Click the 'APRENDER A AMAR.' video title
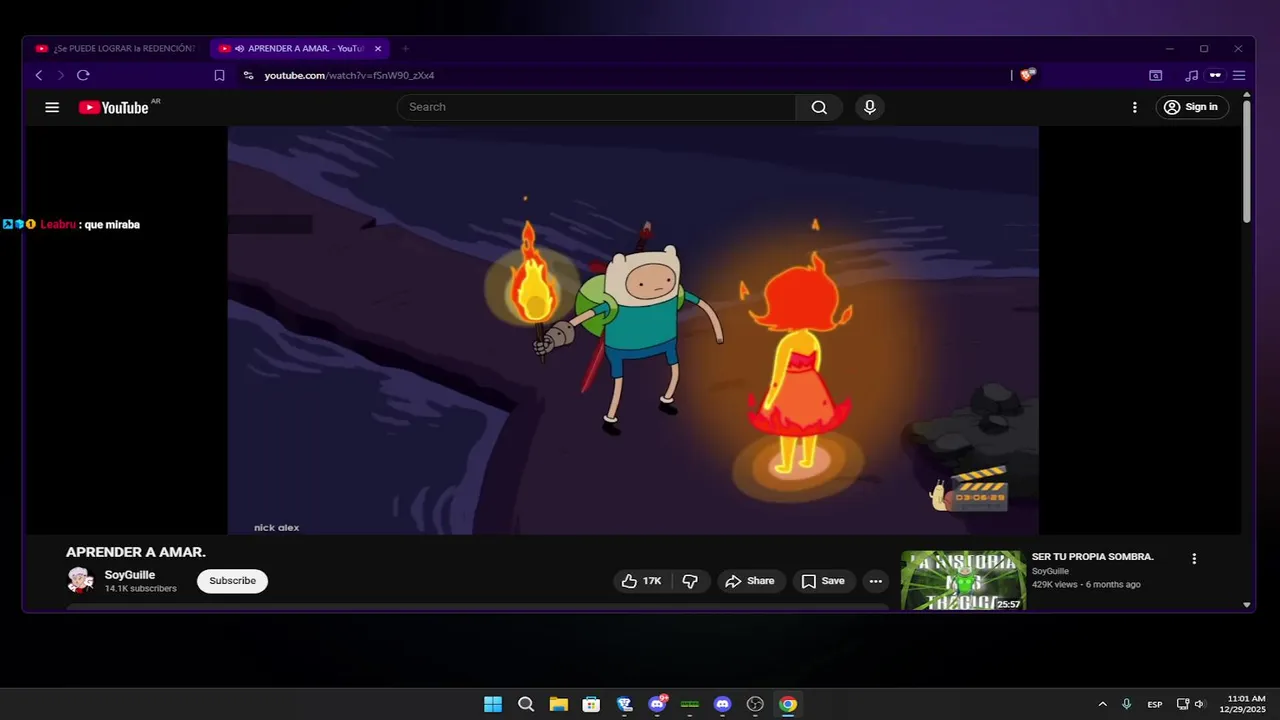This screenshot has width=1280, height=720. point(136,552)
